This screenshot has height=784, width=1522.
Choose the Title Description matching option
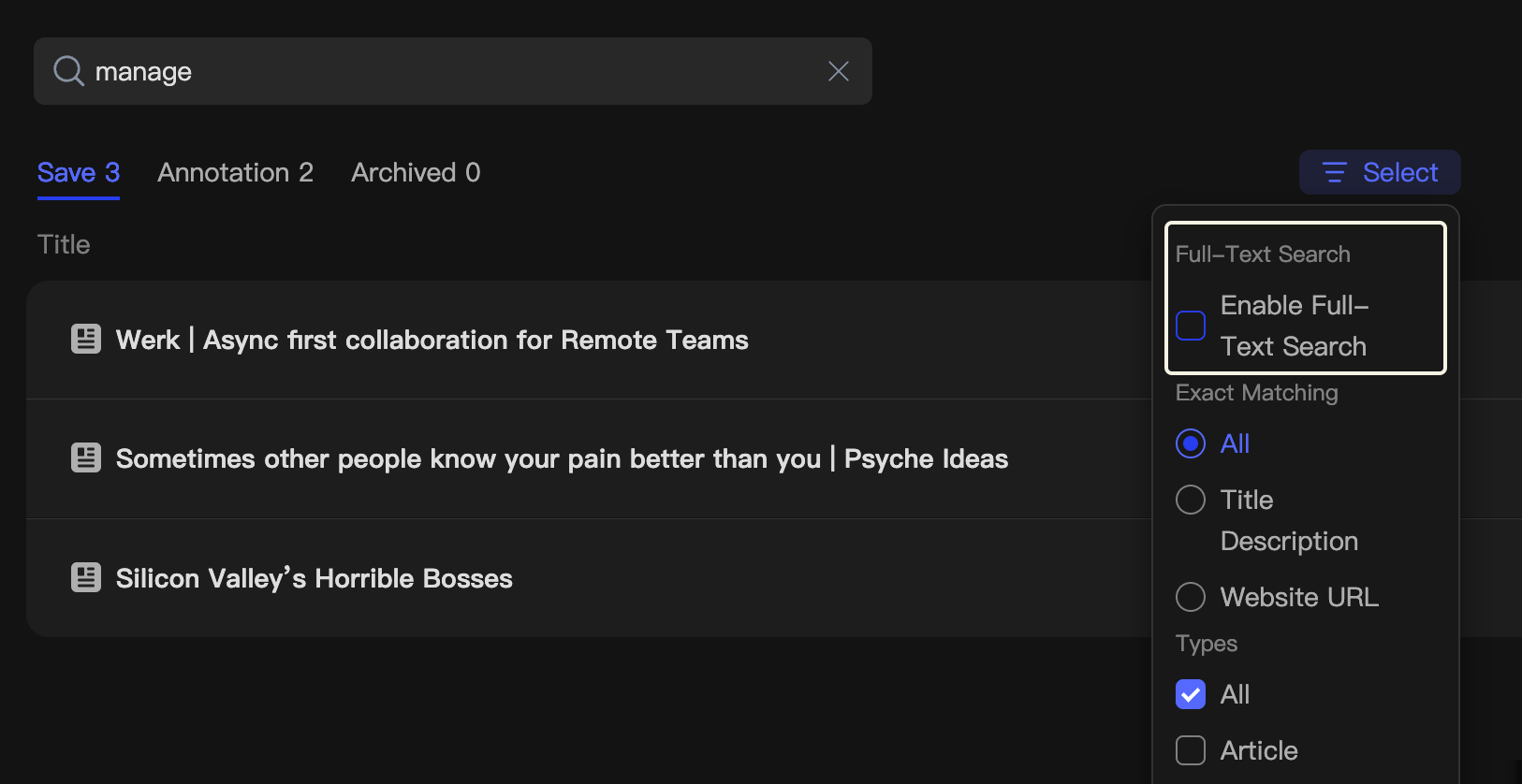coord(1191,500)
